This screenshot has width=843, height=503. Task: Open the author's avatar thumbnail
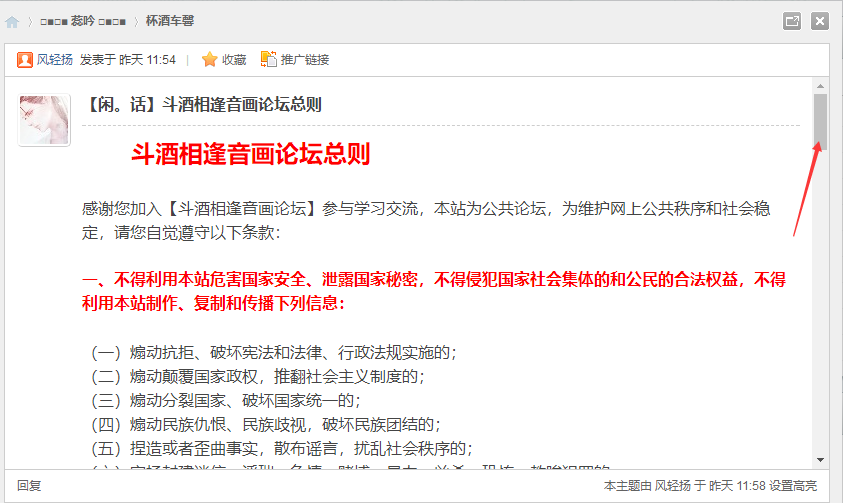coord(44,120)
